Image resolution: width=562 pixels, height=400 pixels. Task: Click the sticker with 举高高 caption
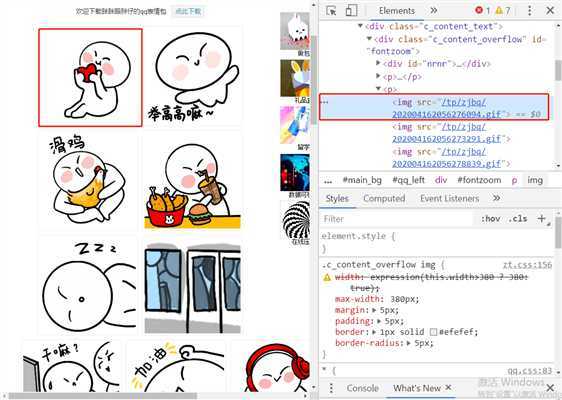point(194,76)
